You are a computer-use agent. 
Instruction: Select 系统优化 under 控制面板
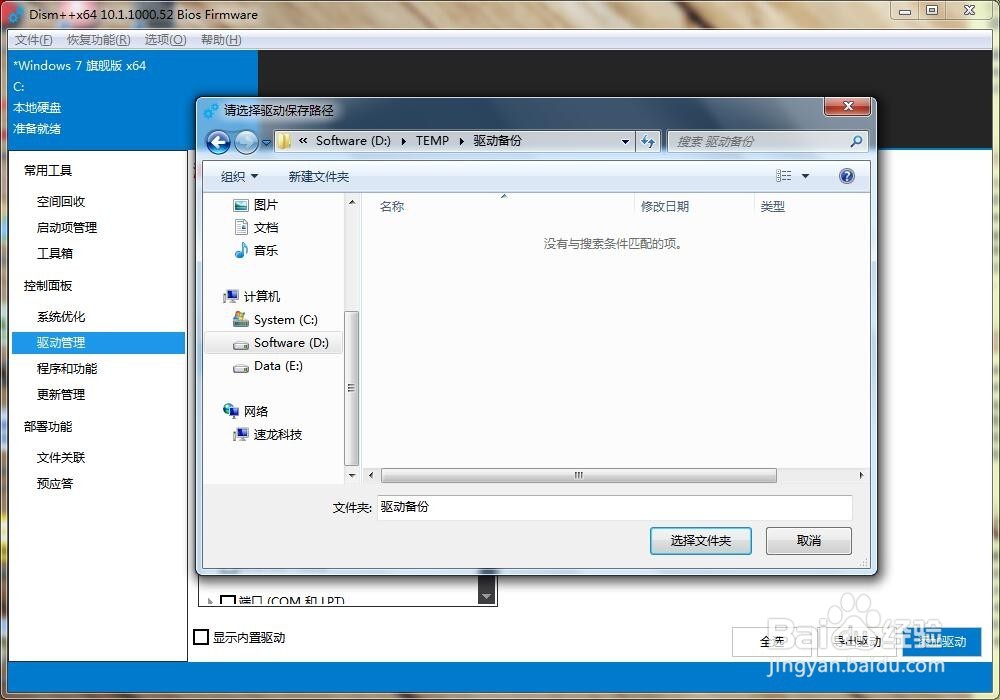pos(60,316)
